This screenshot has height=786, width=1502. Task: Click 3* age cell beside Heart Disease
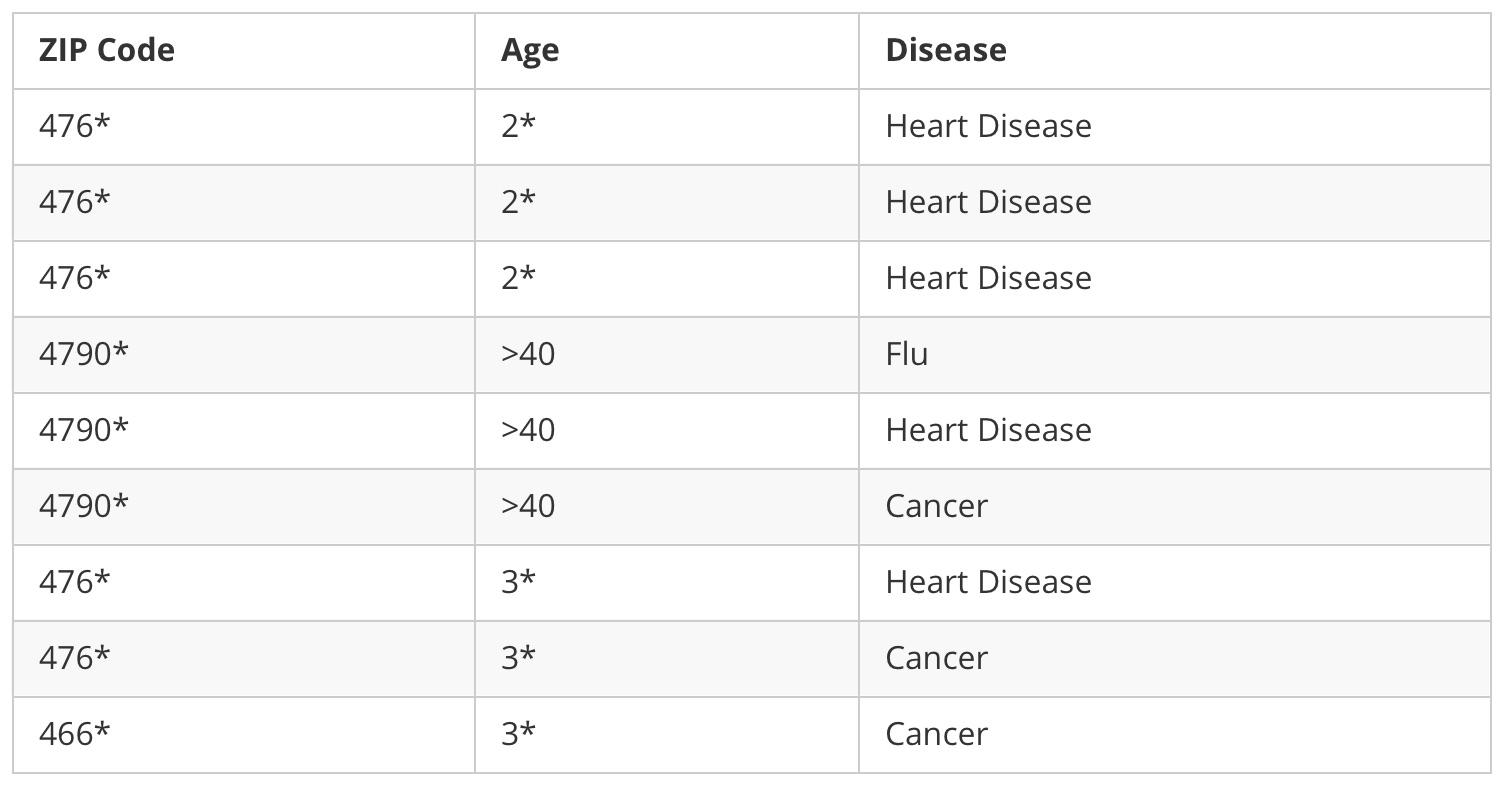click(x=519, y=582)
